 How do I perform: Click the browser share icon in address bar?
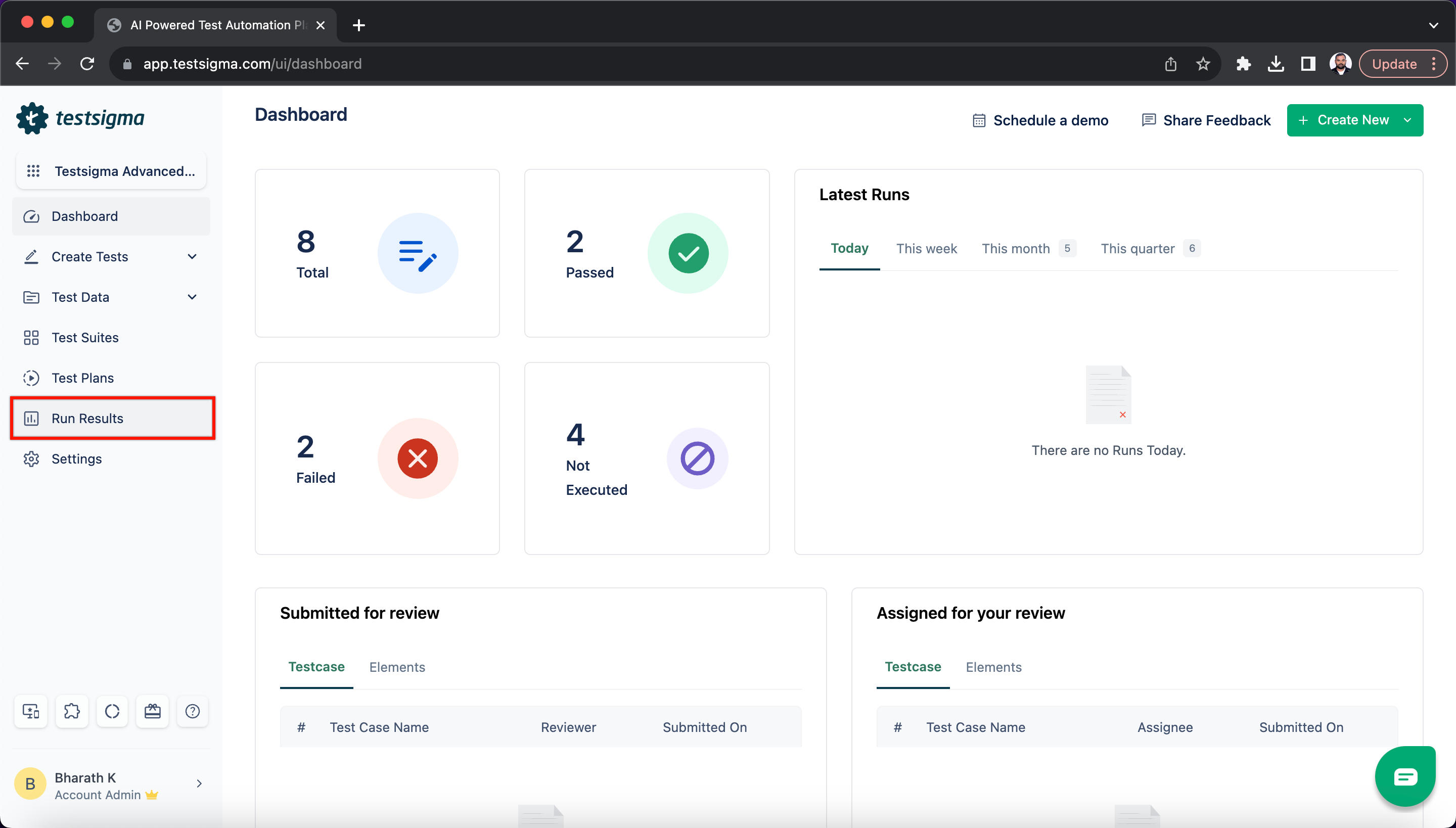[1170, 64]
